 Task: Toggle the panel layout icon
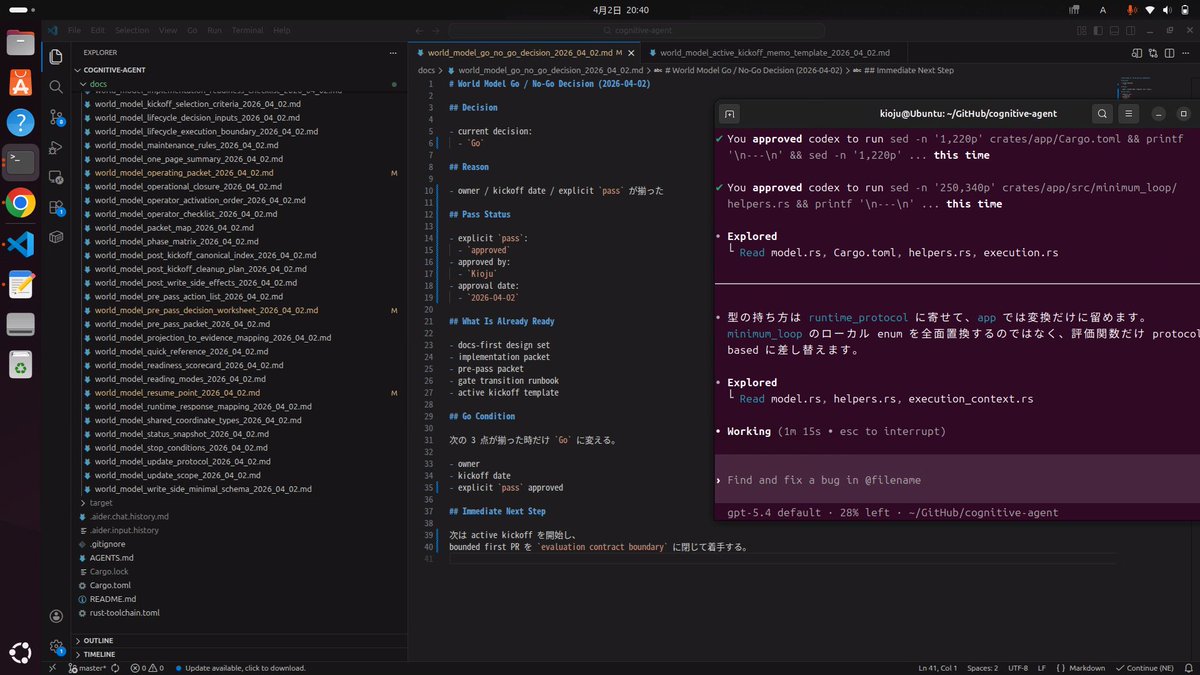(1115, 31)
